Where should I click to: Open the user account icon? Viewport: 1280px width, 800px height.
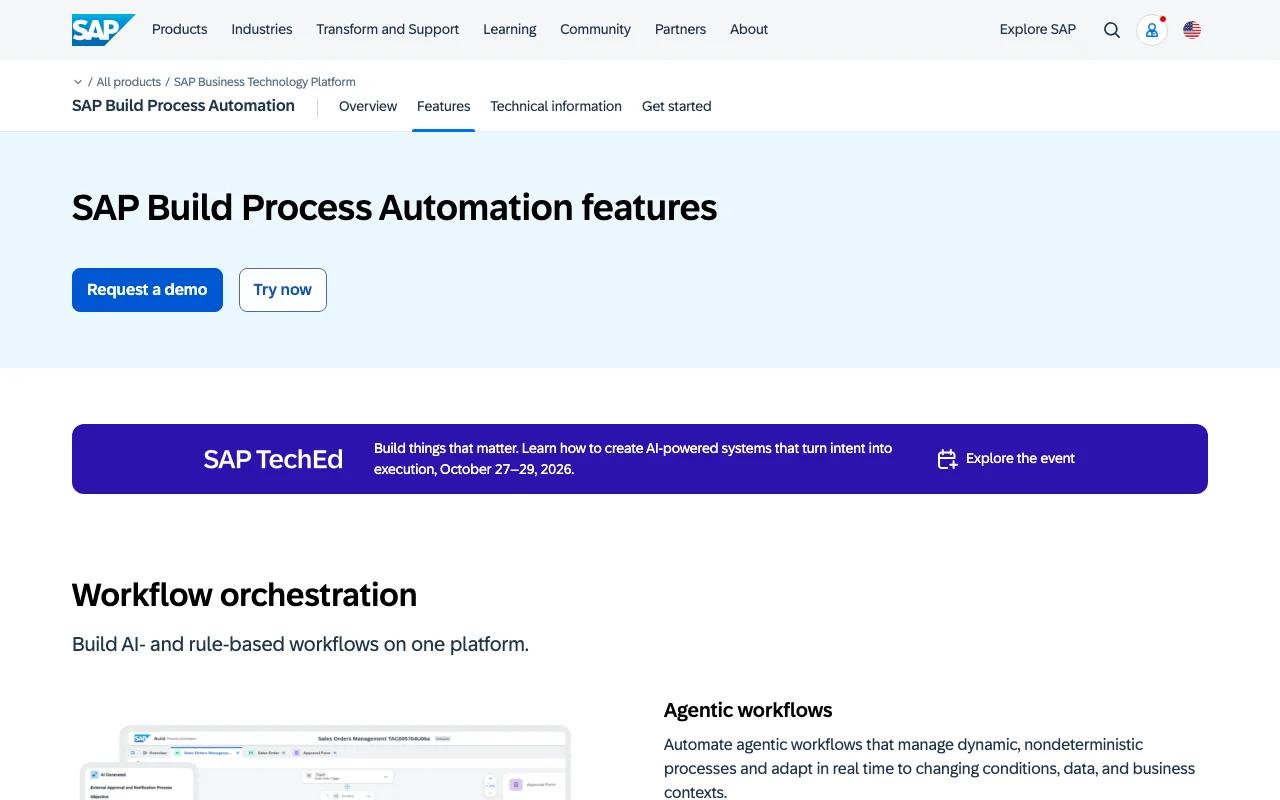click(x=1152, y=30)
